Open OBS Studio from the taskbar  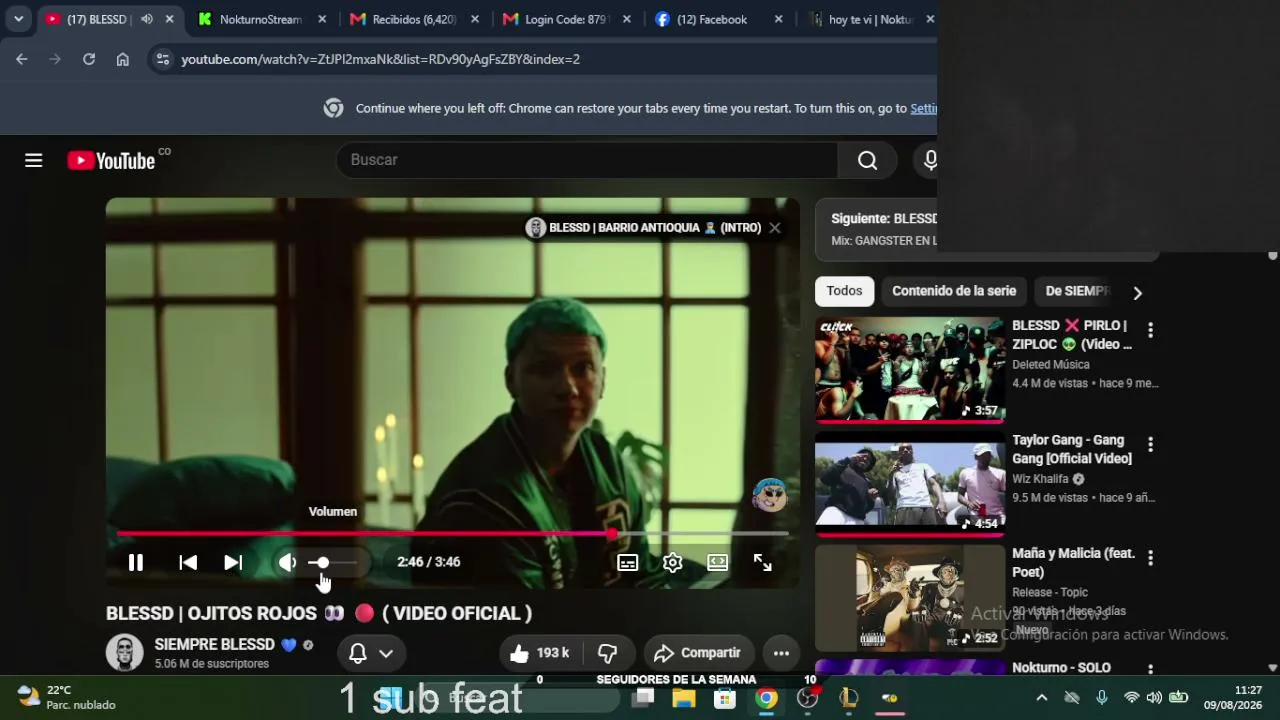click(808, 698)
